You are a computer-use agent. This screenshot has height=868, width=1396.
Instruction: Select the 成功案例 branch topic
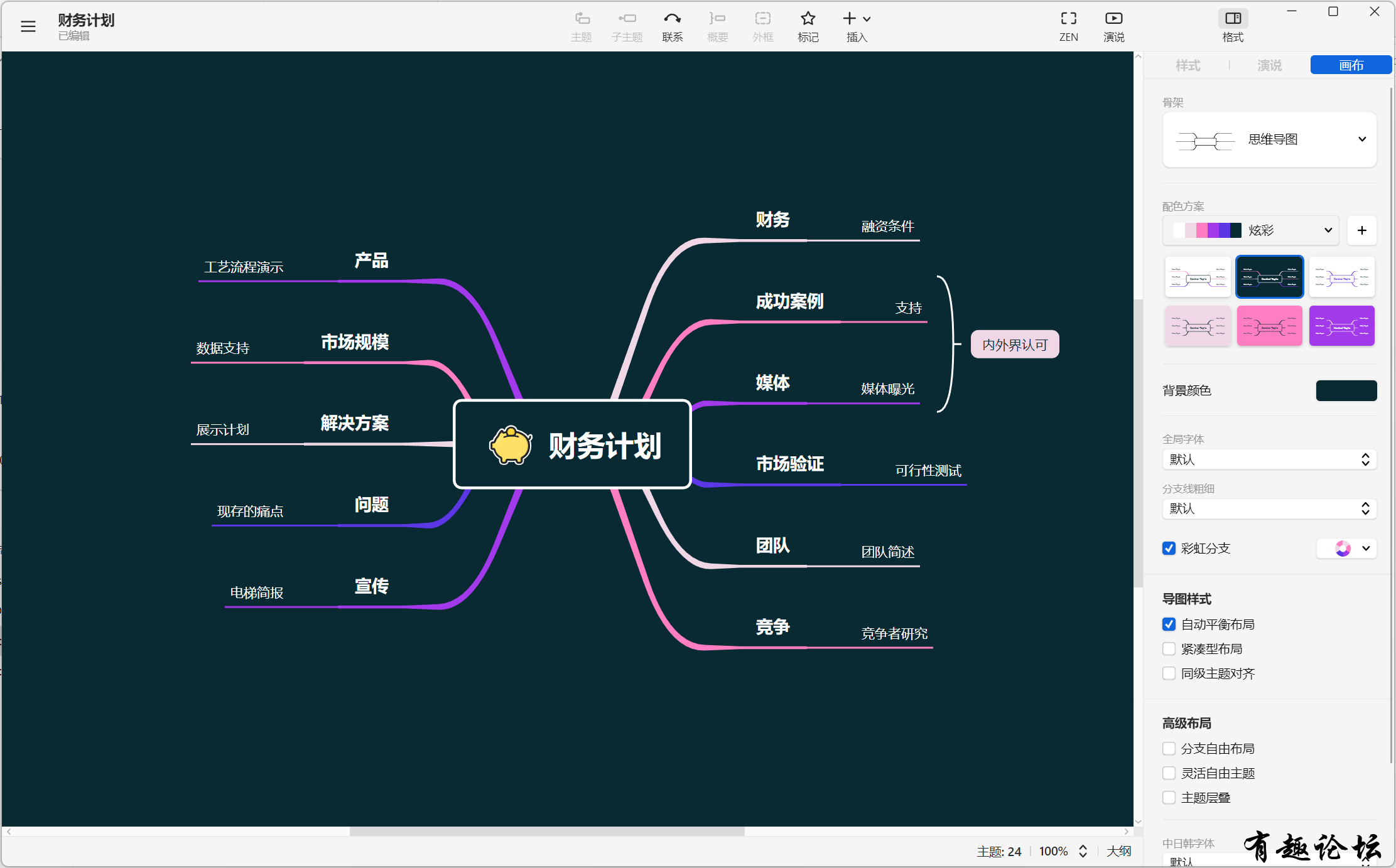[789, 302]
